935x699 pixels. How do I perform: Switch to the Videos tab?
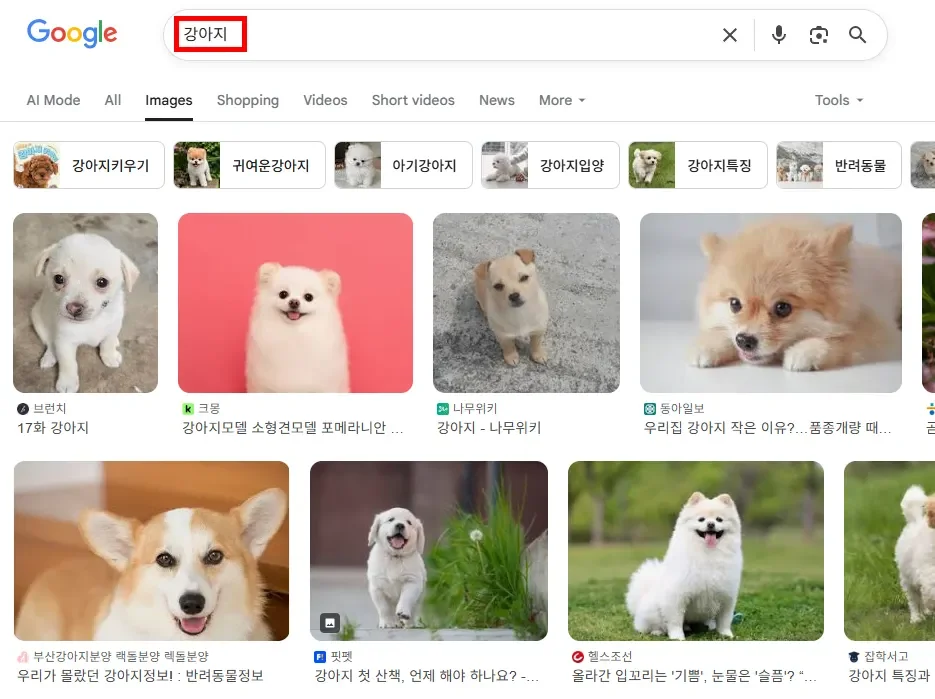click(x=325, y=100)
